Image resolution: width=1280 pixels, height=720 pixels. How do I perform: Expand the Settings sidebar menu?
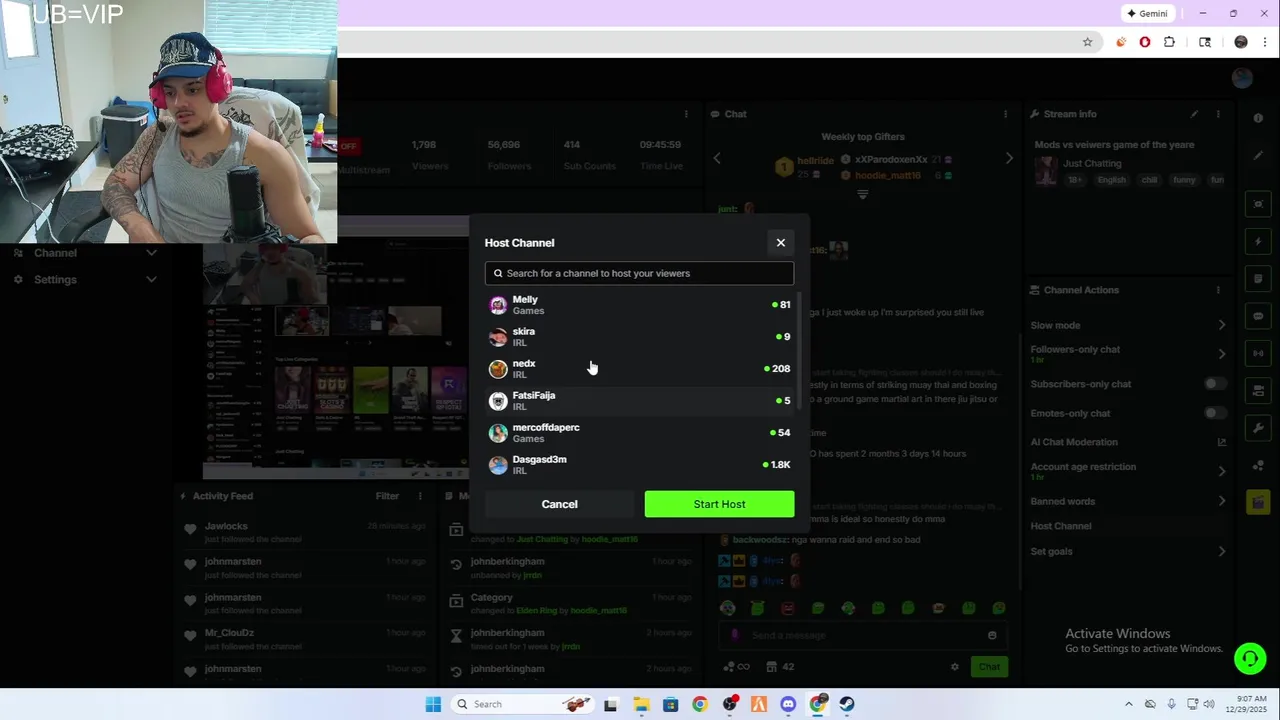[151, 279]
